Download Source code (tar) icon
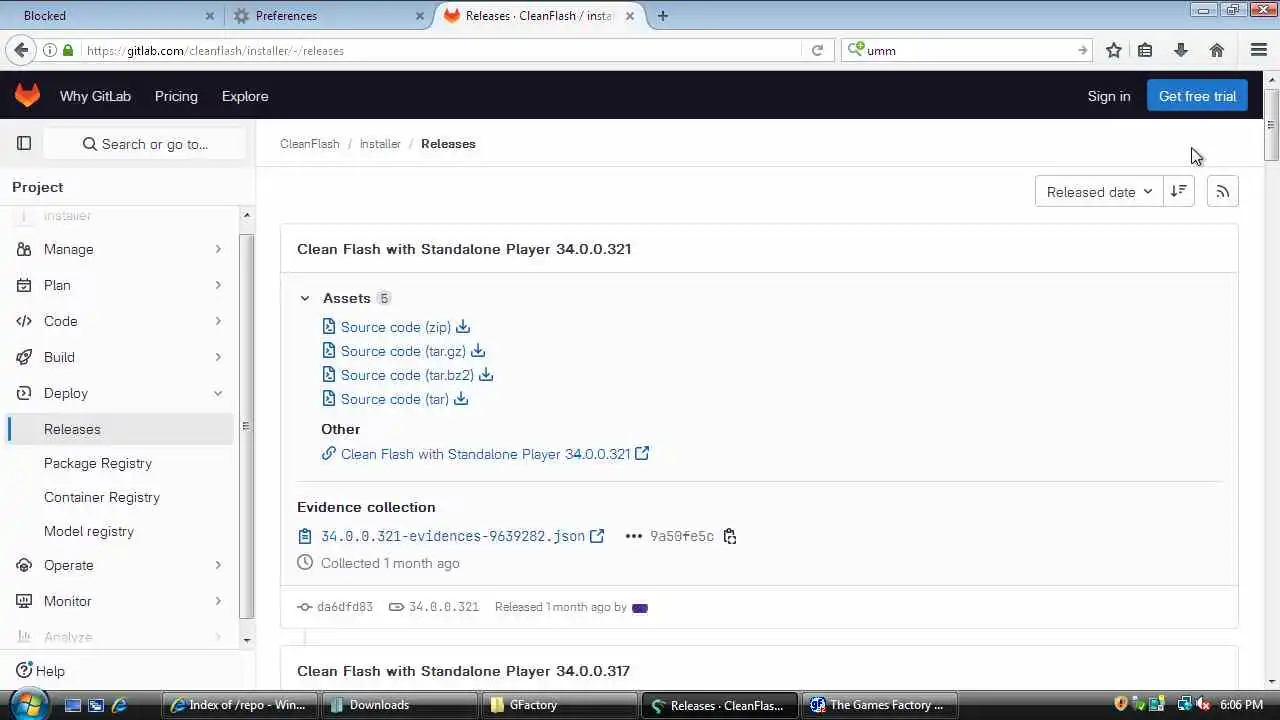 [x=461, y=399]
